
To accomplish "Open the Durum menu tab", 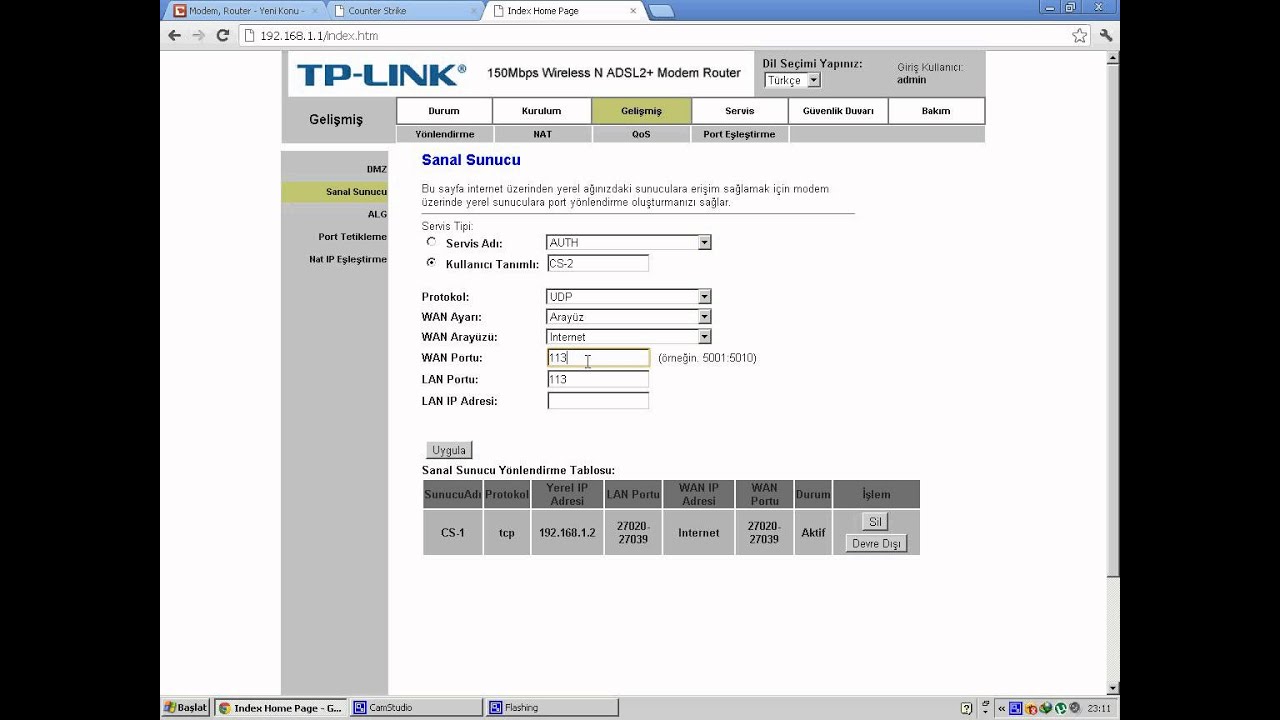I will pos(444,111).
